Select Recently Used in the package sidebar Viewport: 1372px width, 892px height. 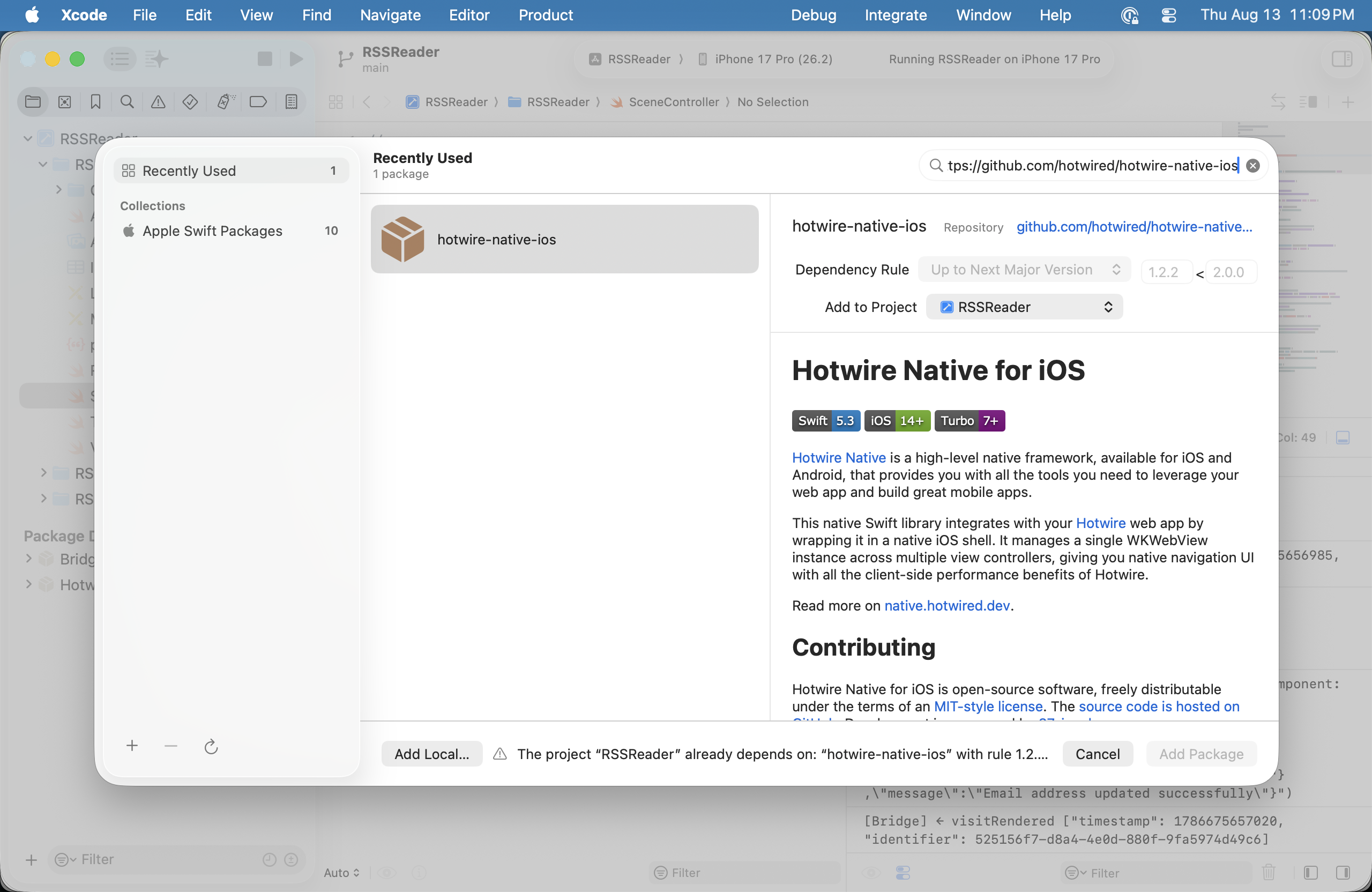click(x=231, y=170)
